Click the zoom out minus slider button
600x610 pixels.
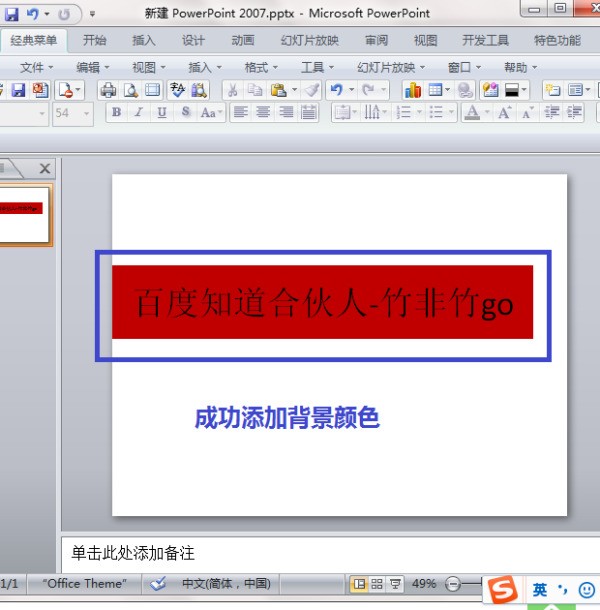click(x=453, y=583)
